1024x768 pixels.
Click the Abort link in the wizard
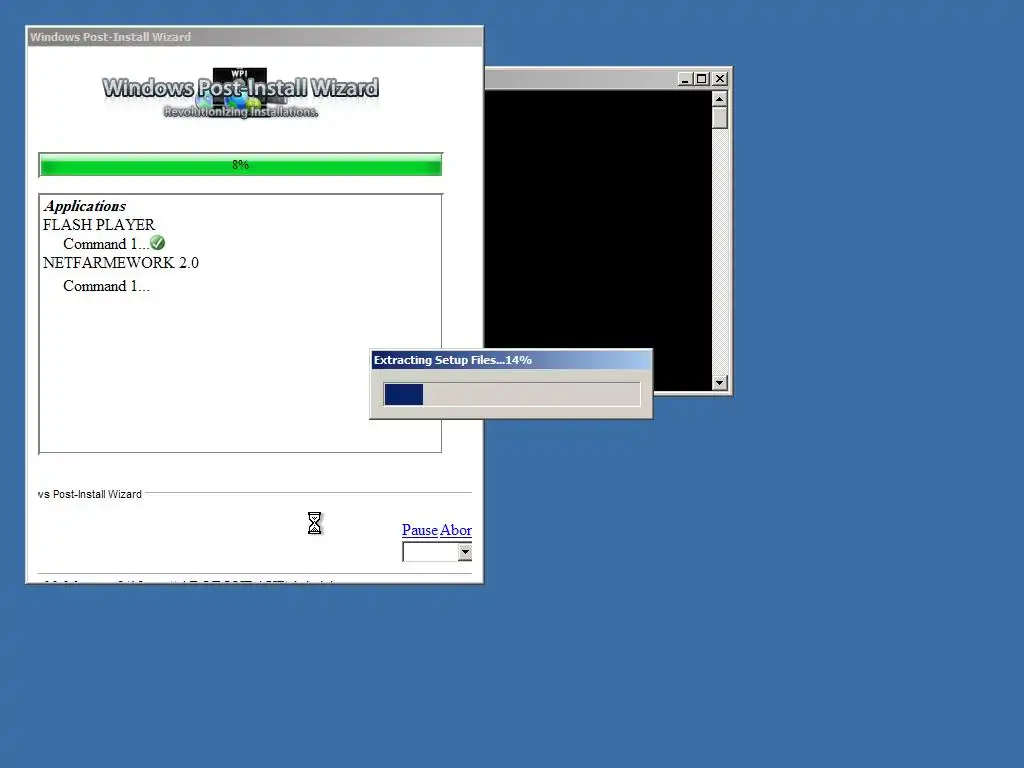(456, 530)
